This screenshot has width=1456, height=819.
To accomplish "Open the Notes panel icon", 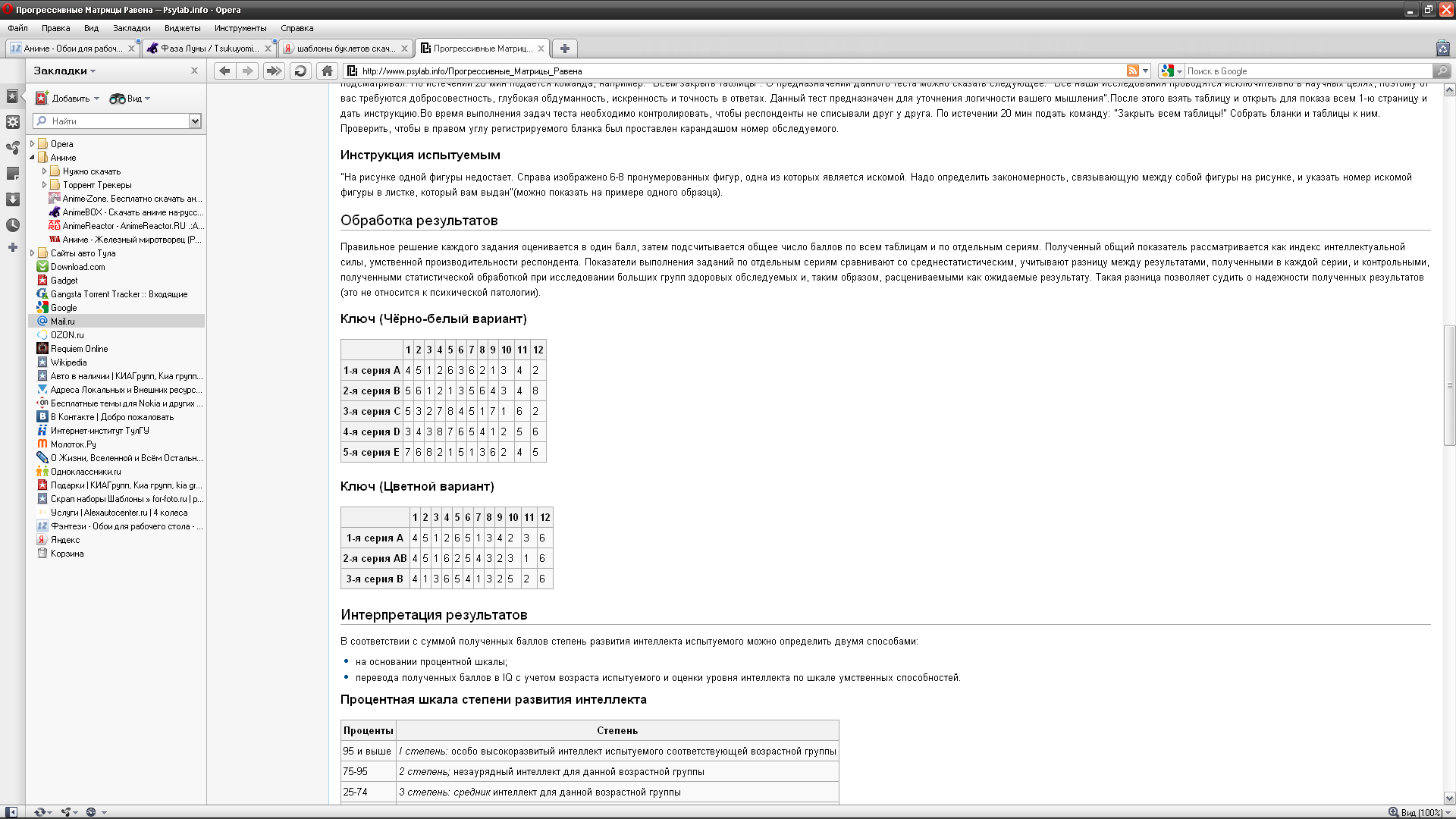I will (x=12, y=174).
